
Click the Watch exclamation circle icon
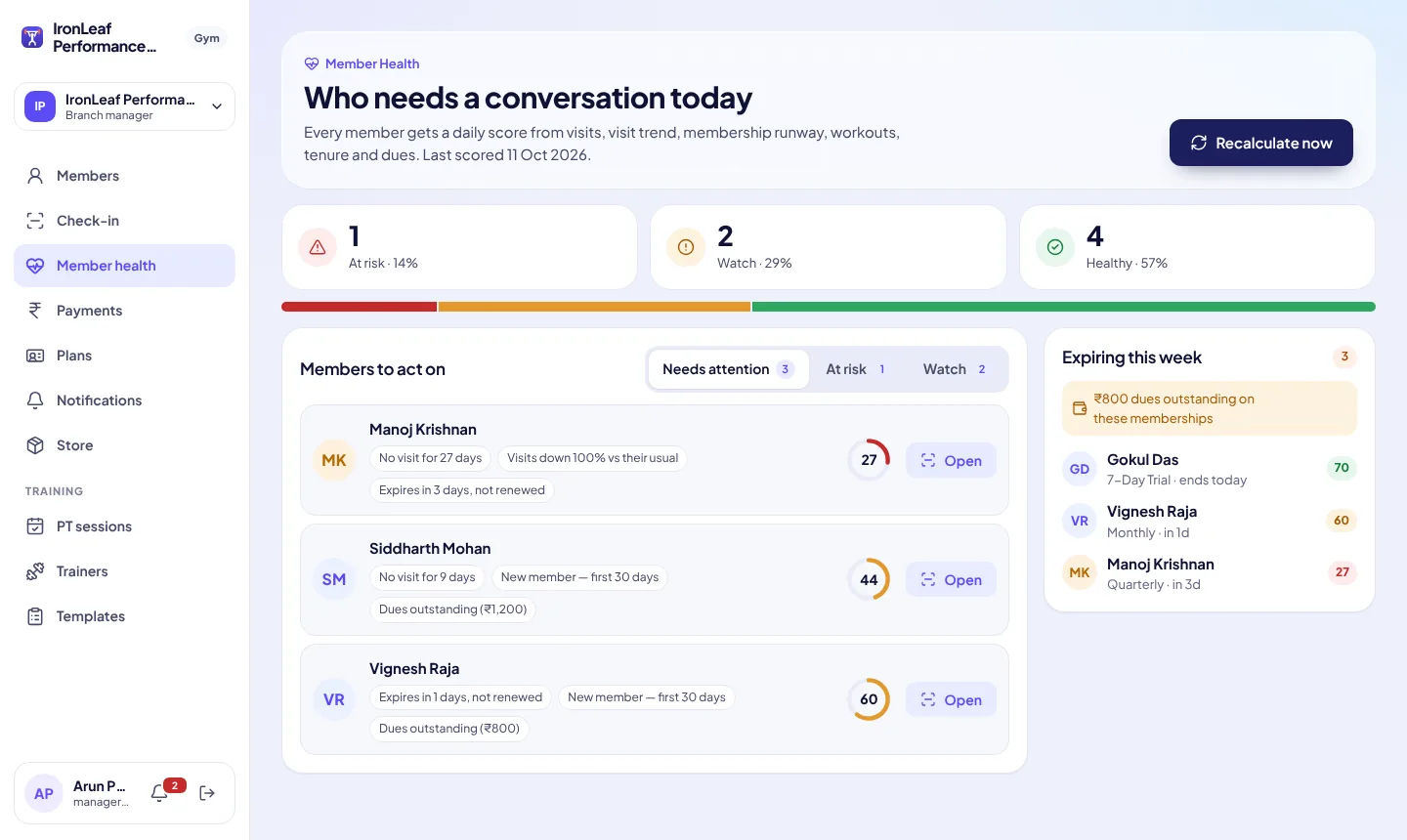coord(686,247)
